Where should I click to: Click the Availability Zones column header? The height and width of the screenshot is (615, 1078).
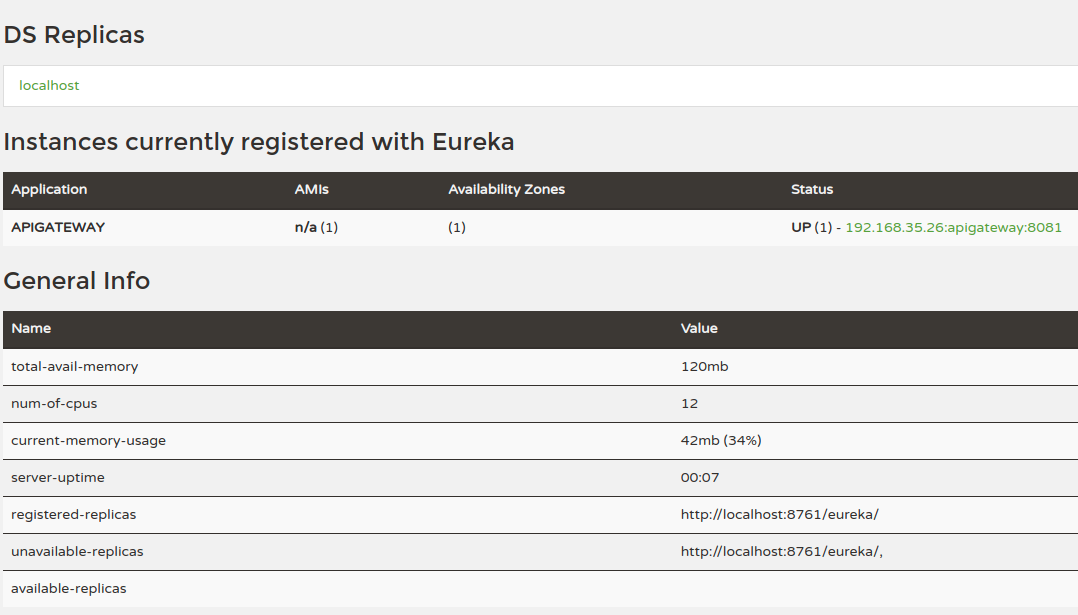tap(506, 190)
